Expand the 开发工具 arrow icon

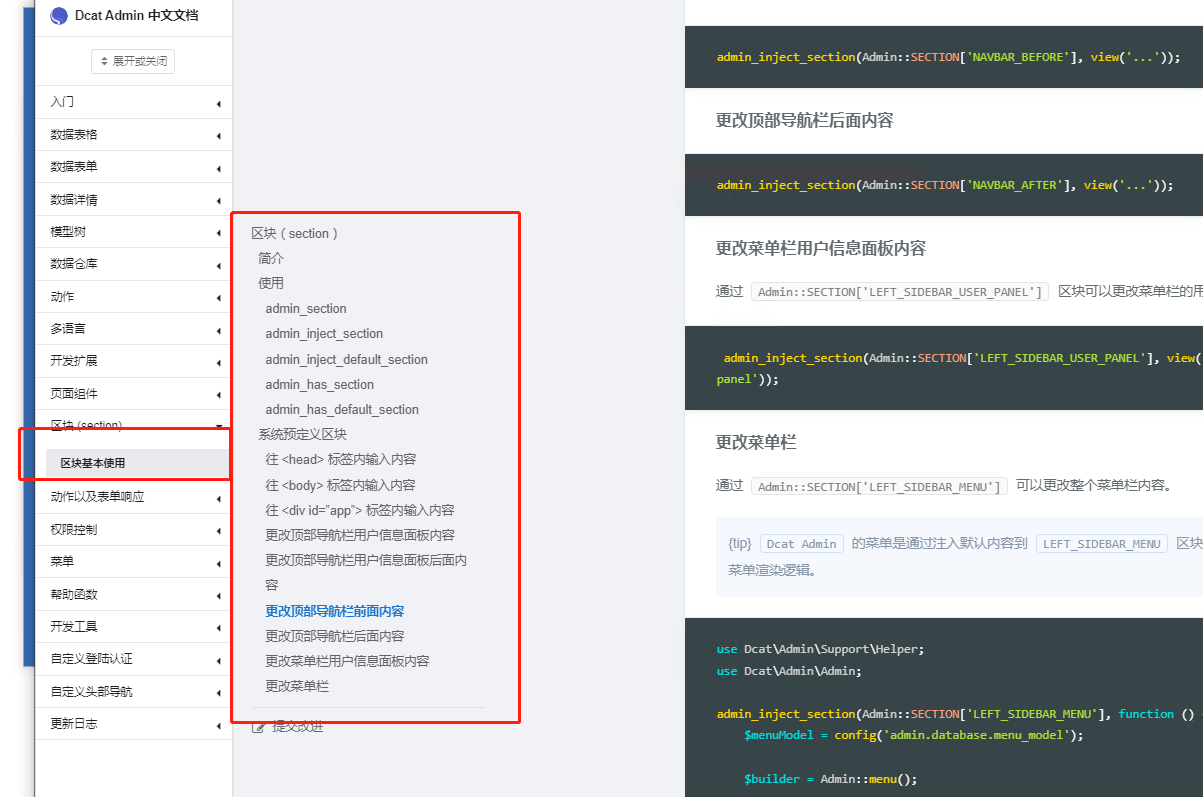(x=218, y=628)
